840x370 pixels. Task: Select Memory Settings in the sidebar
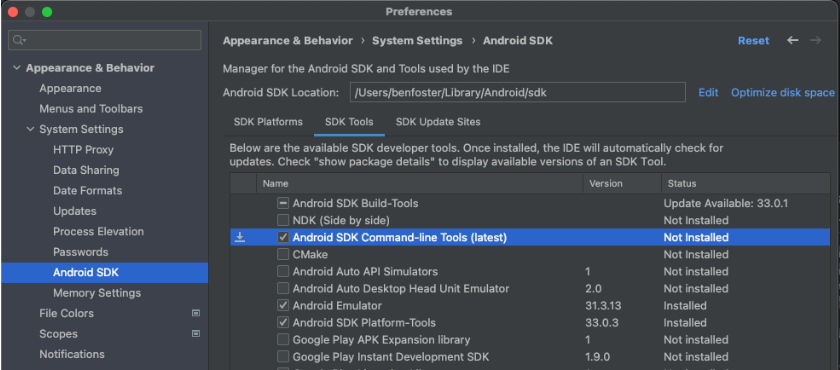97,293
